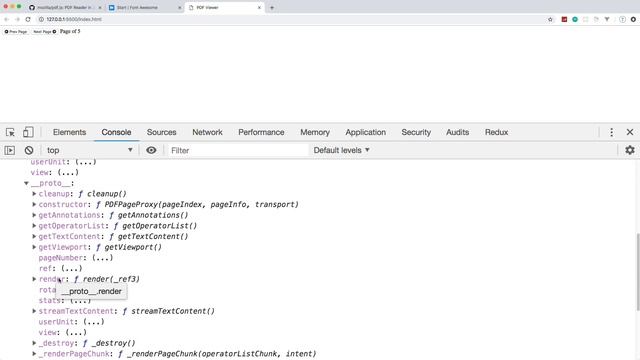
Task: Expand the _destroy function entry
Action: pyautogui.click(x=34, y=343)
